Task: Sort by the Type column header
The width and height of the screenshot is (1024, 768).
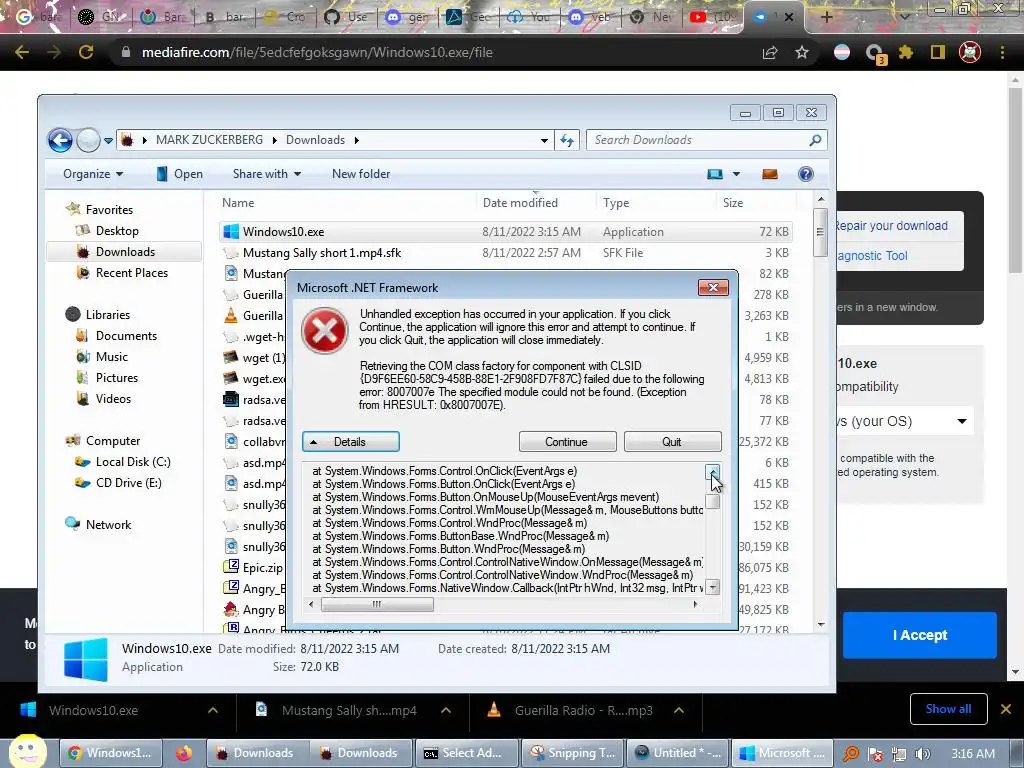Action: click(x=657, y=202)
